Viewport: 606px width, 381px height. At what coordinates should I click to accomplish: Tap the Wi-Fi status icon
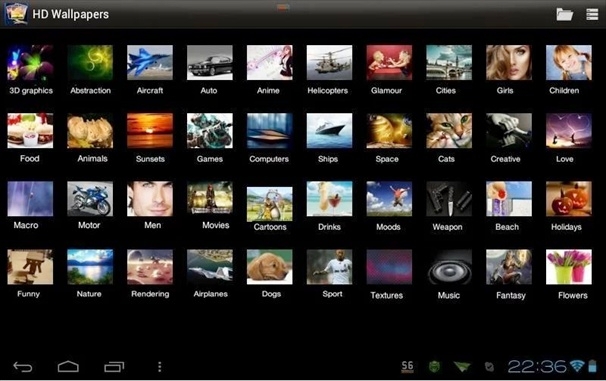577,366
